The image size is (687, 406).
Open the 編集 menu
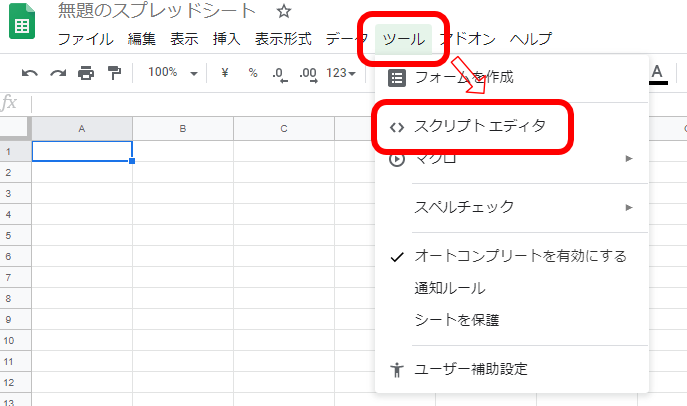(142, 39)
